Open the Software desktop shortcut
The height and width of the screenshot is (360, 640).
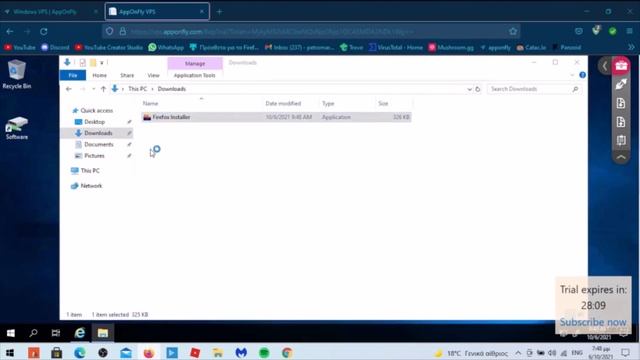pos(17,128)
